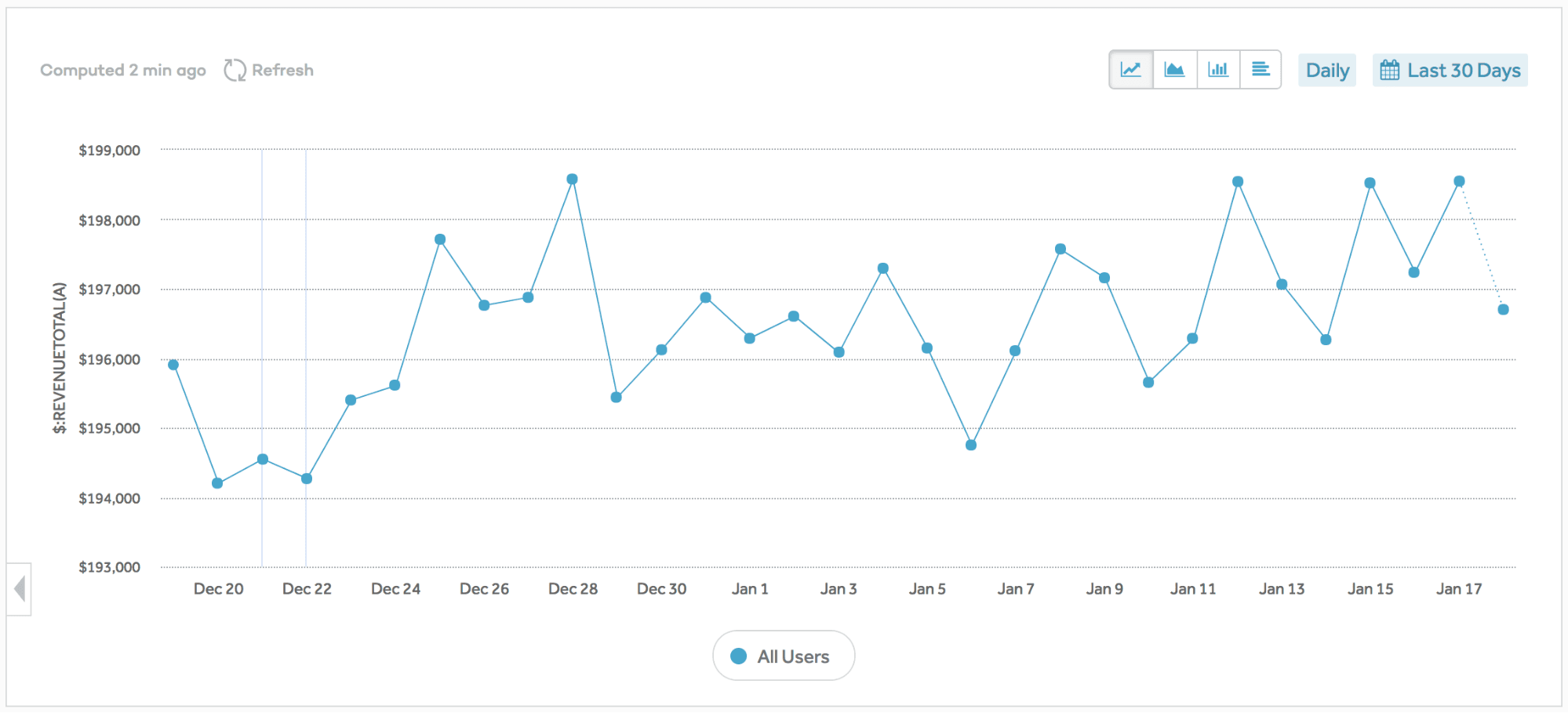
Task: Select the Jan 6 lowest January point
Action: pyautogui.click(x=971, y=445)
